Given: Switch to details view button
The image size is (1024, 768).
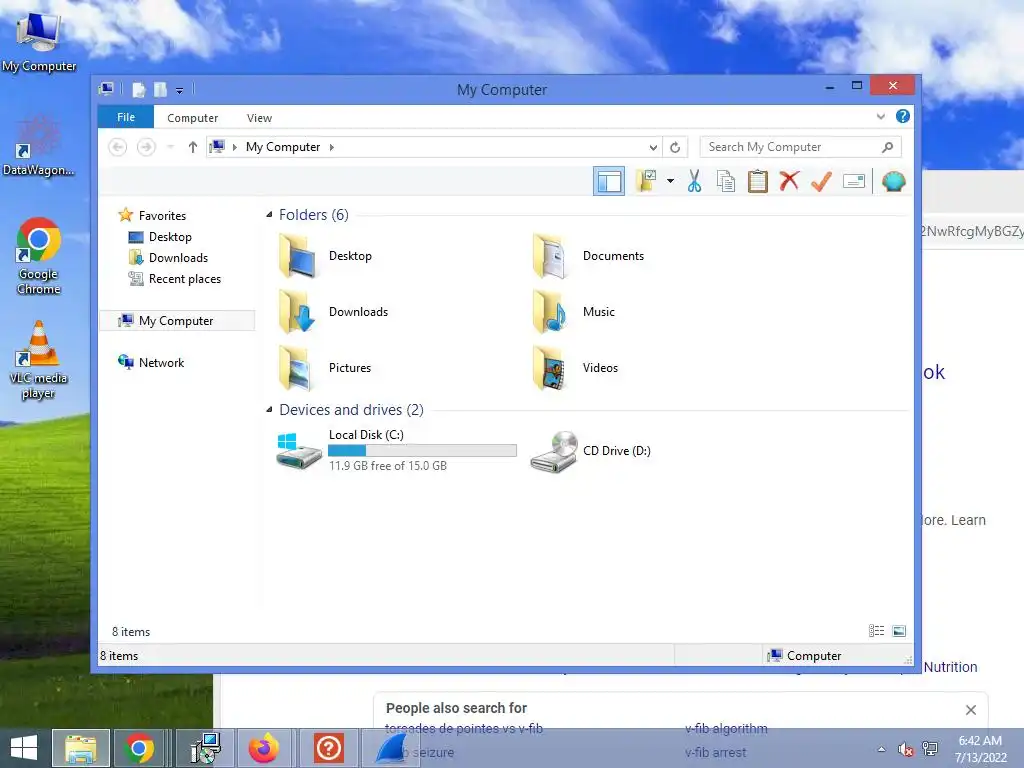Looking at the screenshot, I should [876, 631].
